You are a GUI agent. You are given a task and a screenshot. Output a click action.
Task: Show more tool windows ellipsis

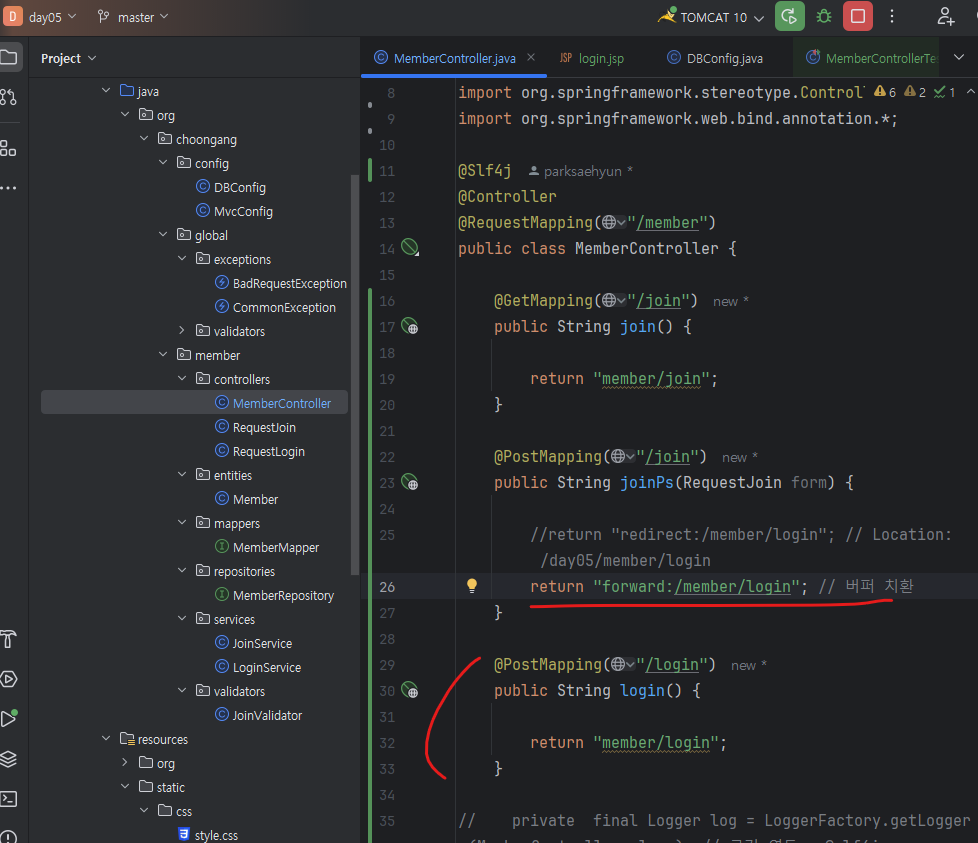[8, 188]
